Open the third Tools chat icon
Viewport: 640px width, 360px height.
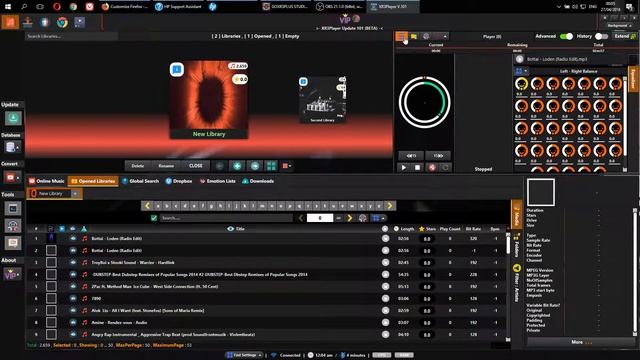(x=13, y=243)
